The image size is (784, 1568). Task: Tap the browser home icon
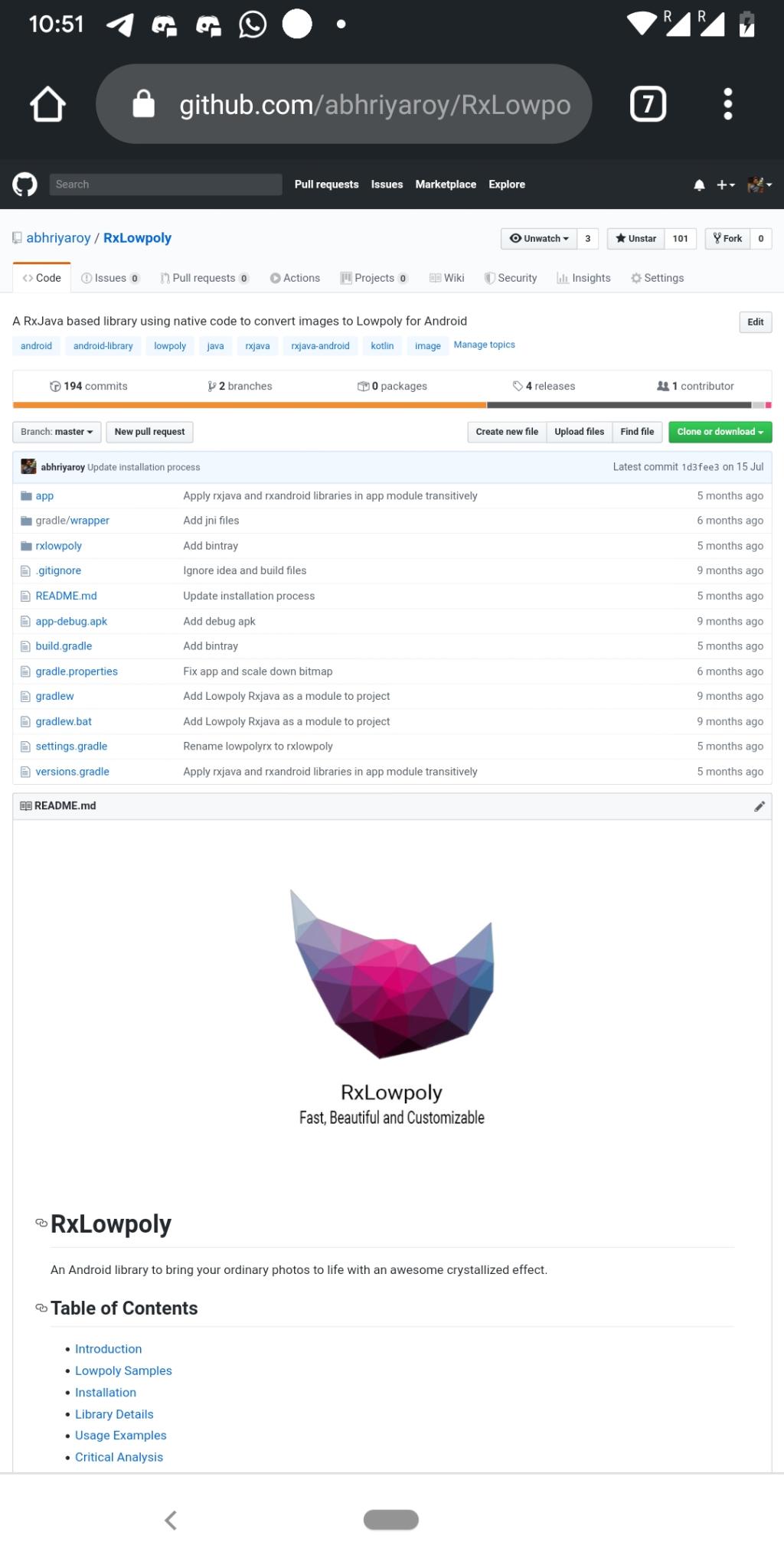47,104
